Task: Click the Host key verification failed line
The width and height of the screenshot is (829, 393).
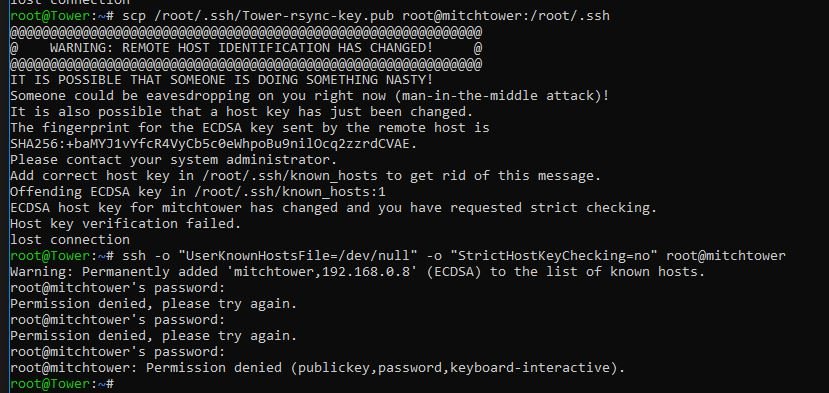Action: point(125,224)
